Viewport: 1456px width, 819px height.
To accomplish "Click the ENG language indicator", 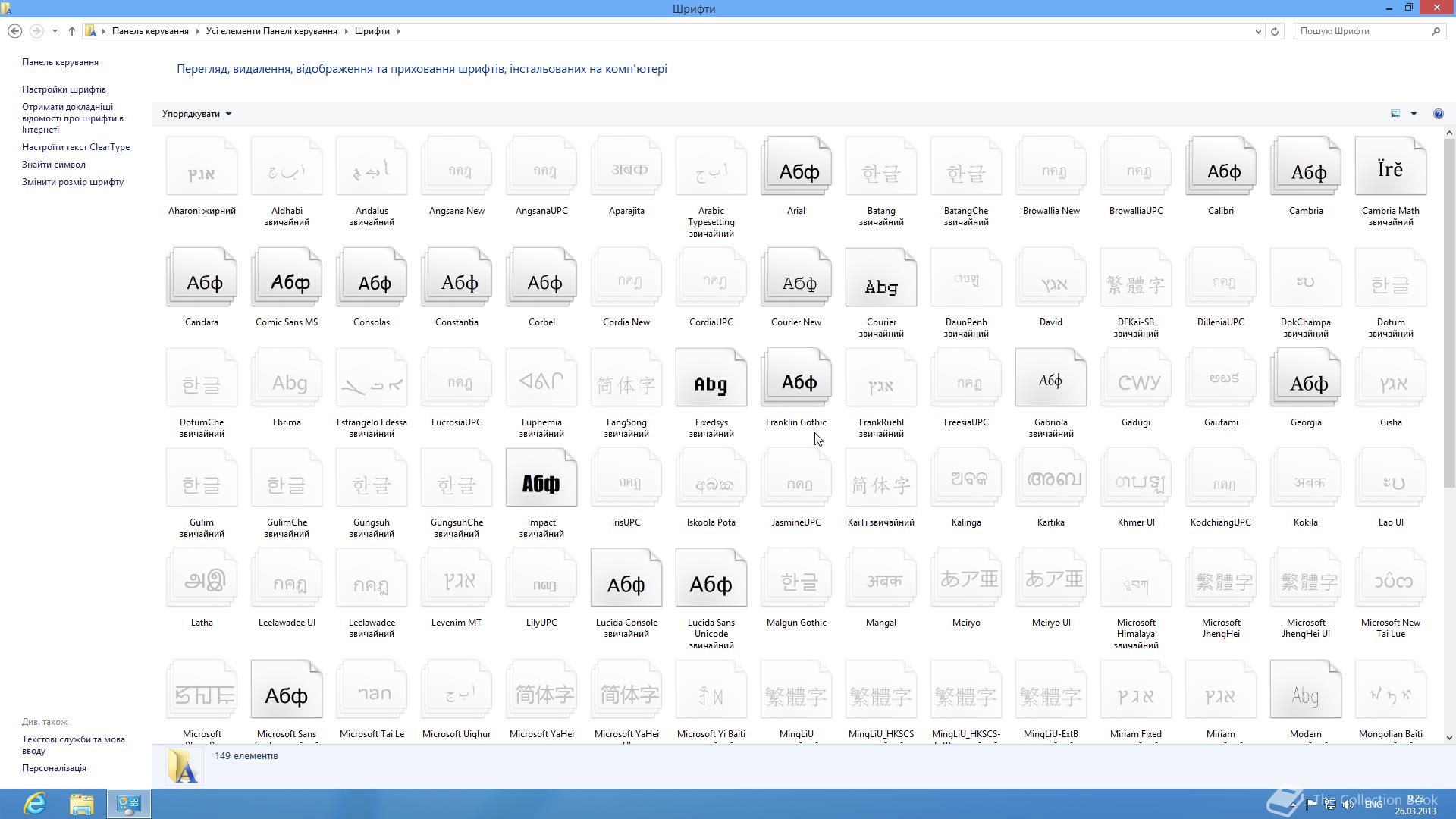I will click(x=1373, y=804).
